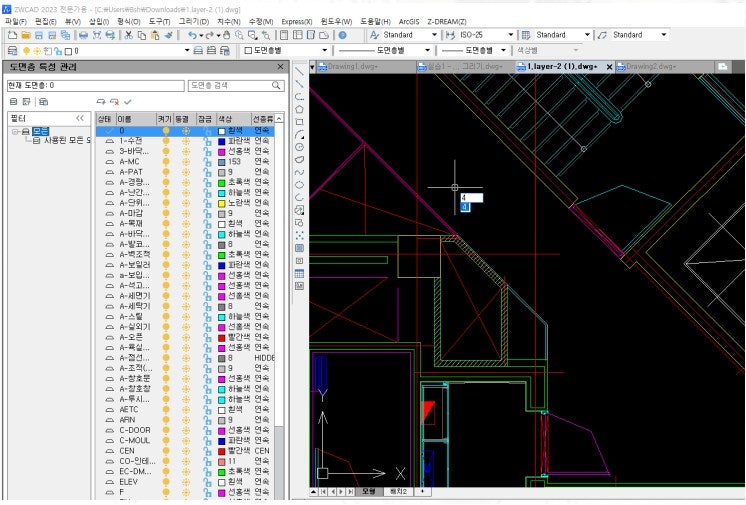Open the ISO-25 dimension style dropdown

click(x=509, y=35)
